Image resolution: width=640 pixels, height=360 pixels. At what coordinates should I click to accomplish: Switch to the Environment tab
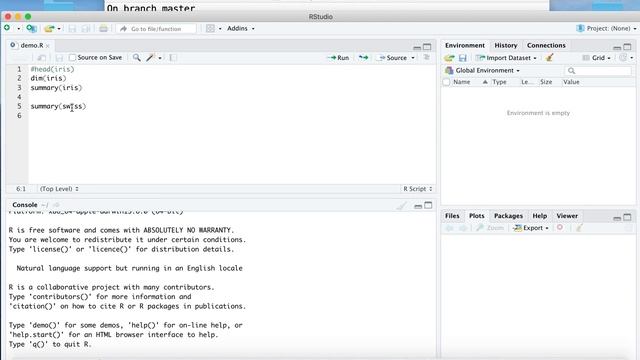click(465, 45)
